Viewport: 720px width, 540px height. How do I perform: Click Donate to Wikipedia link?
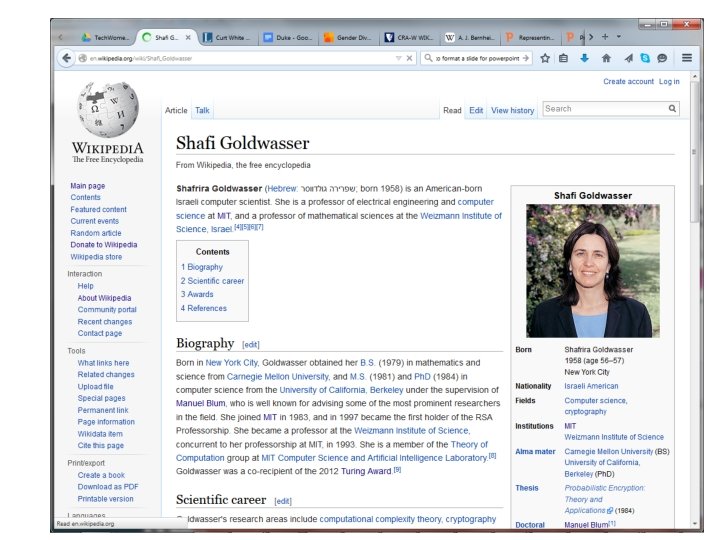tap(104, 245)
